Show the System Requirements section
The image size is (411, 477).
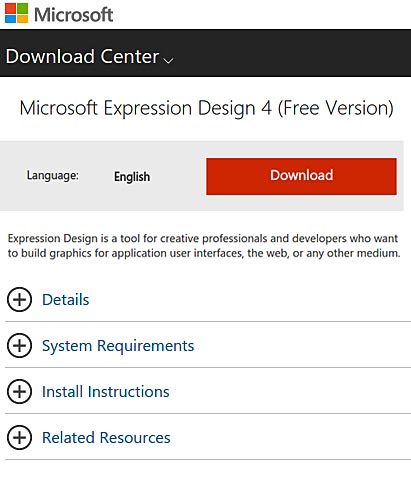(118, 346)
